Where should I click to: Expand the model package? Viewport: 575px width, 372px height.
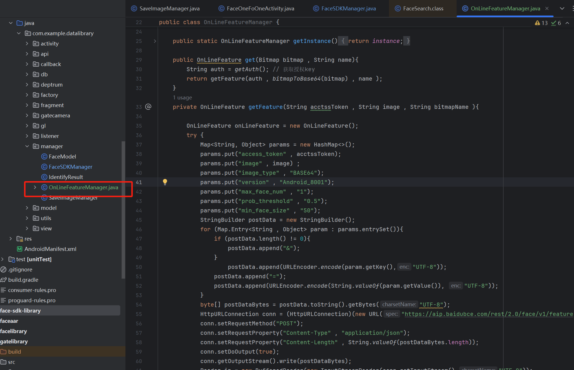(27, 208)
